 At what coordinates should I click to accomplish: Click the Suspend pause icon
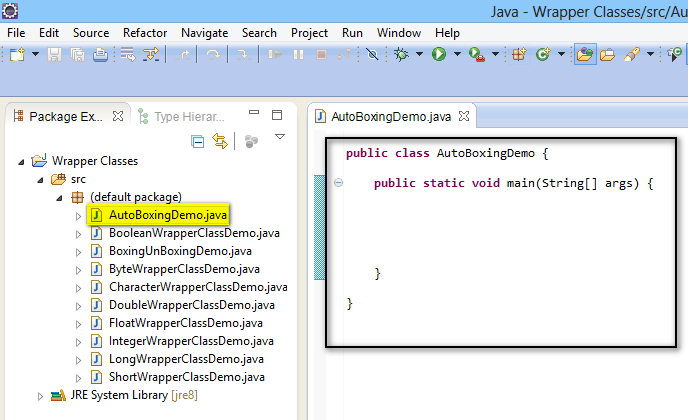298,54
